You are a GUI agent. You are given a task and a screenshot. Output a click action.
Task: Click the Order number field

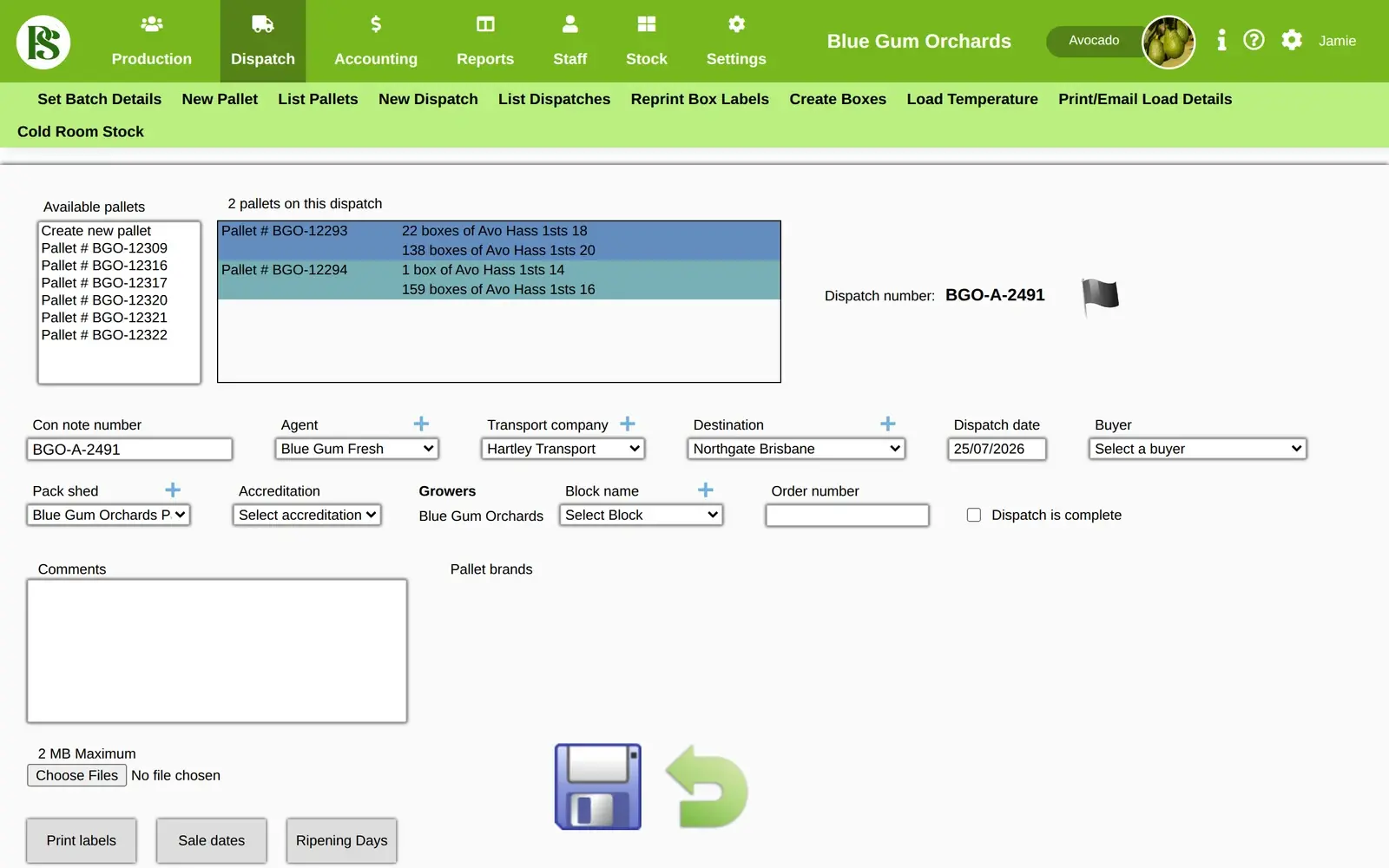pyautogui.click(x=847, y=515)
